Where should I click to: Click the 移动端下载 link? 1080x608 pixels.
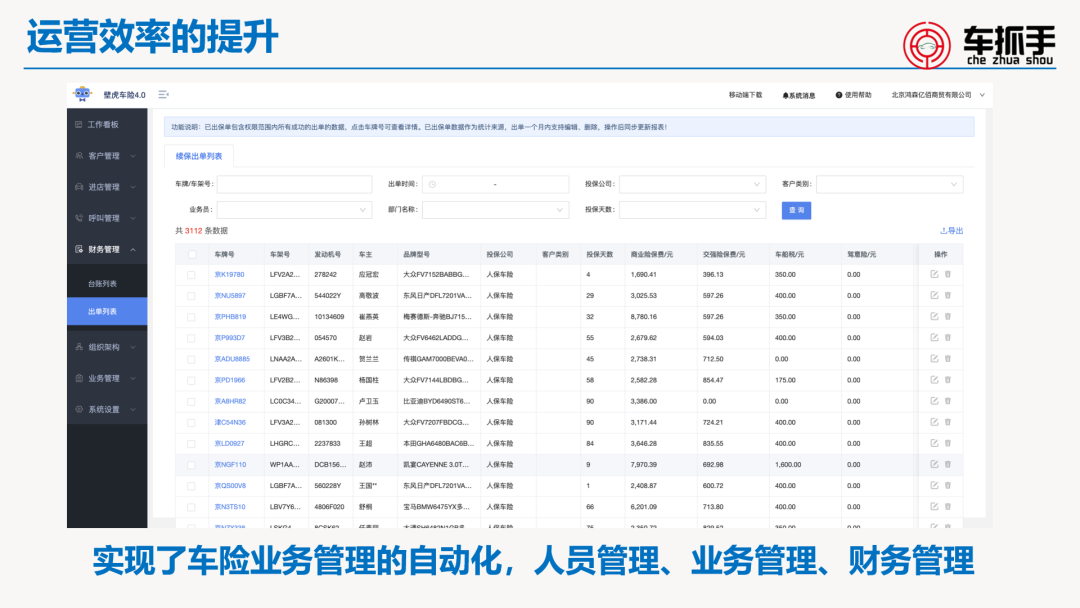click(x=745, y=95)
